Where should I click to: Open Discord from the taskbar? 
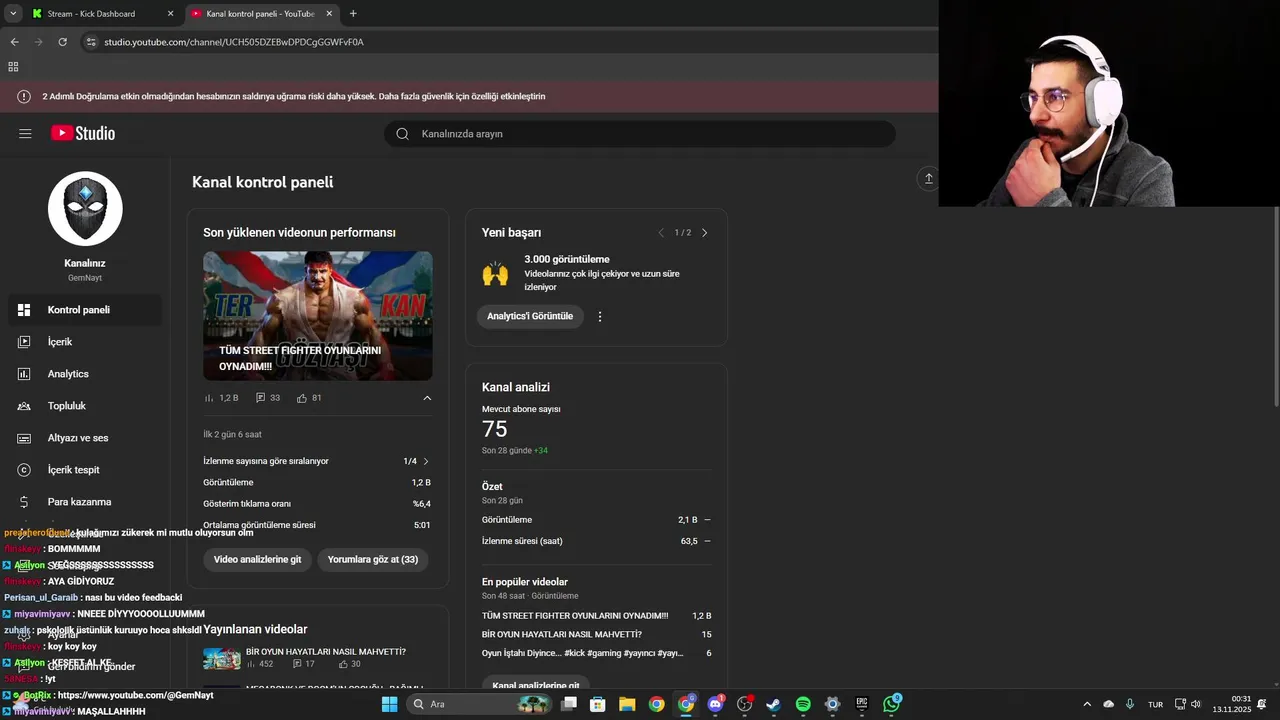click(x=715, y=704)
